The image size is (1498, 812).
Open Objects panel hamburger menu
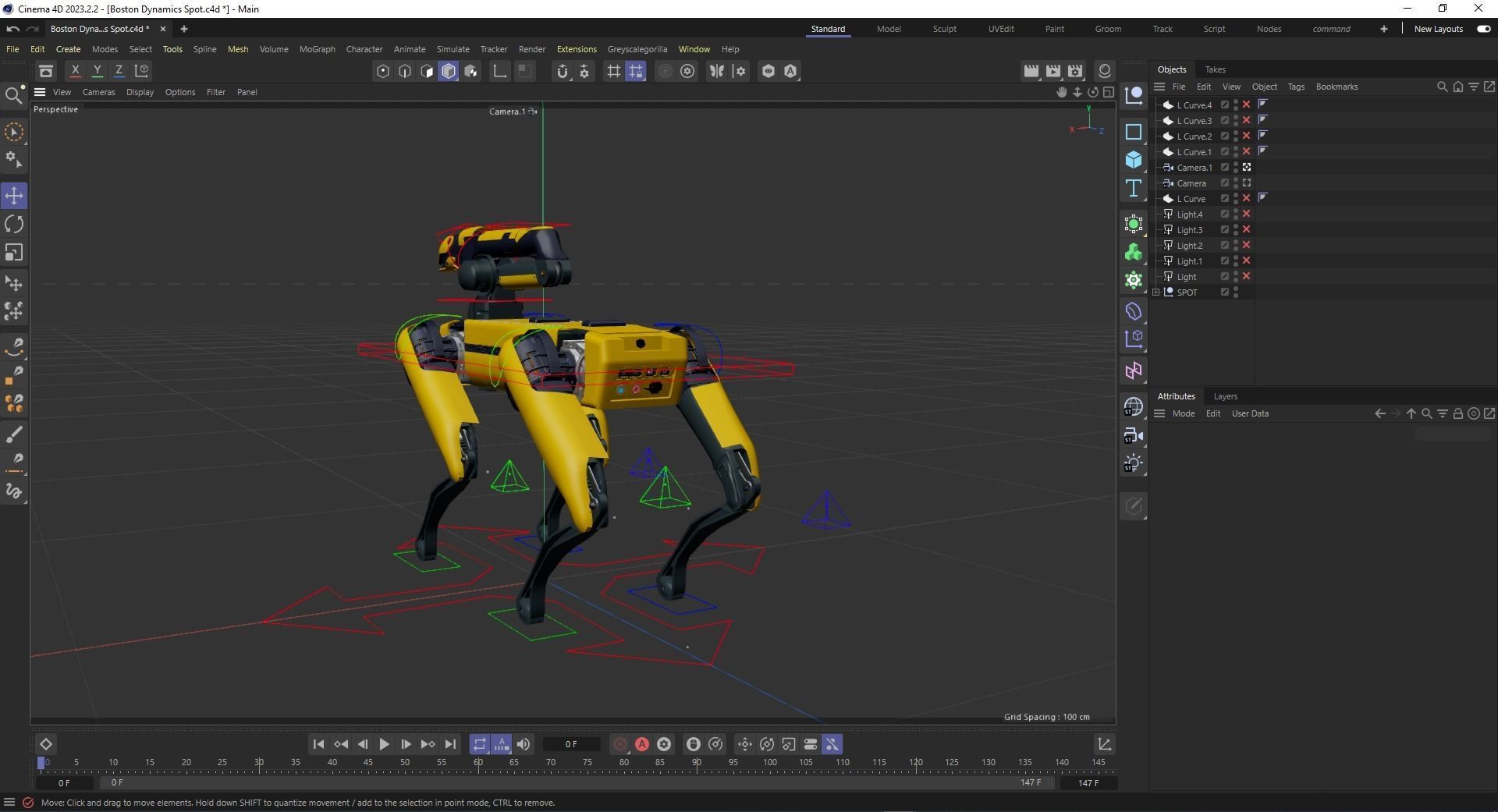1159,87
